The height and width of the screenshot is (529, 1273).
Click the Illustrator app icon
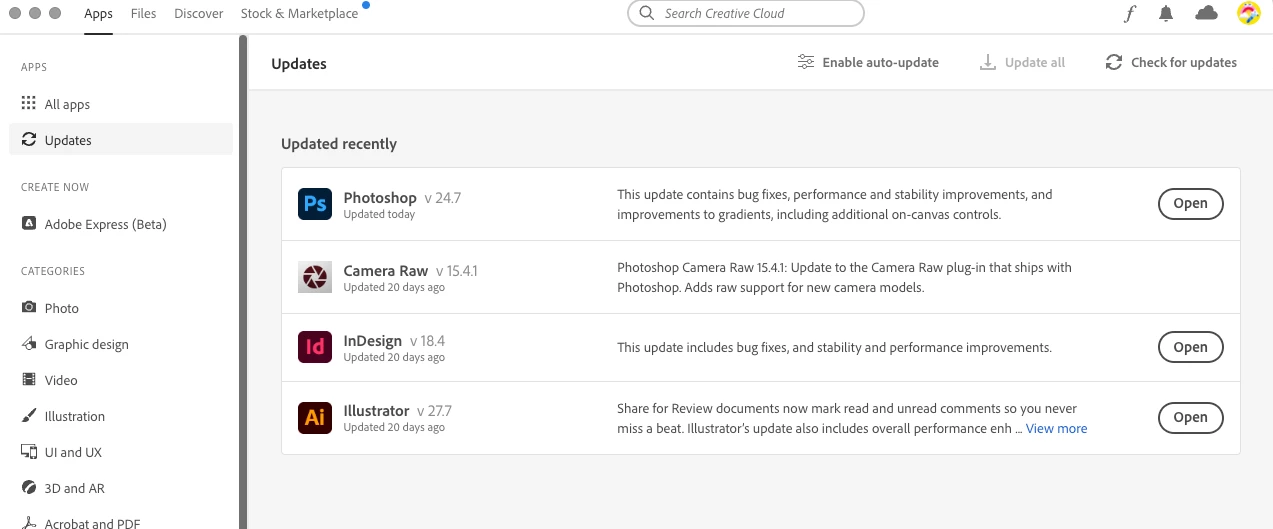point(315,417)
